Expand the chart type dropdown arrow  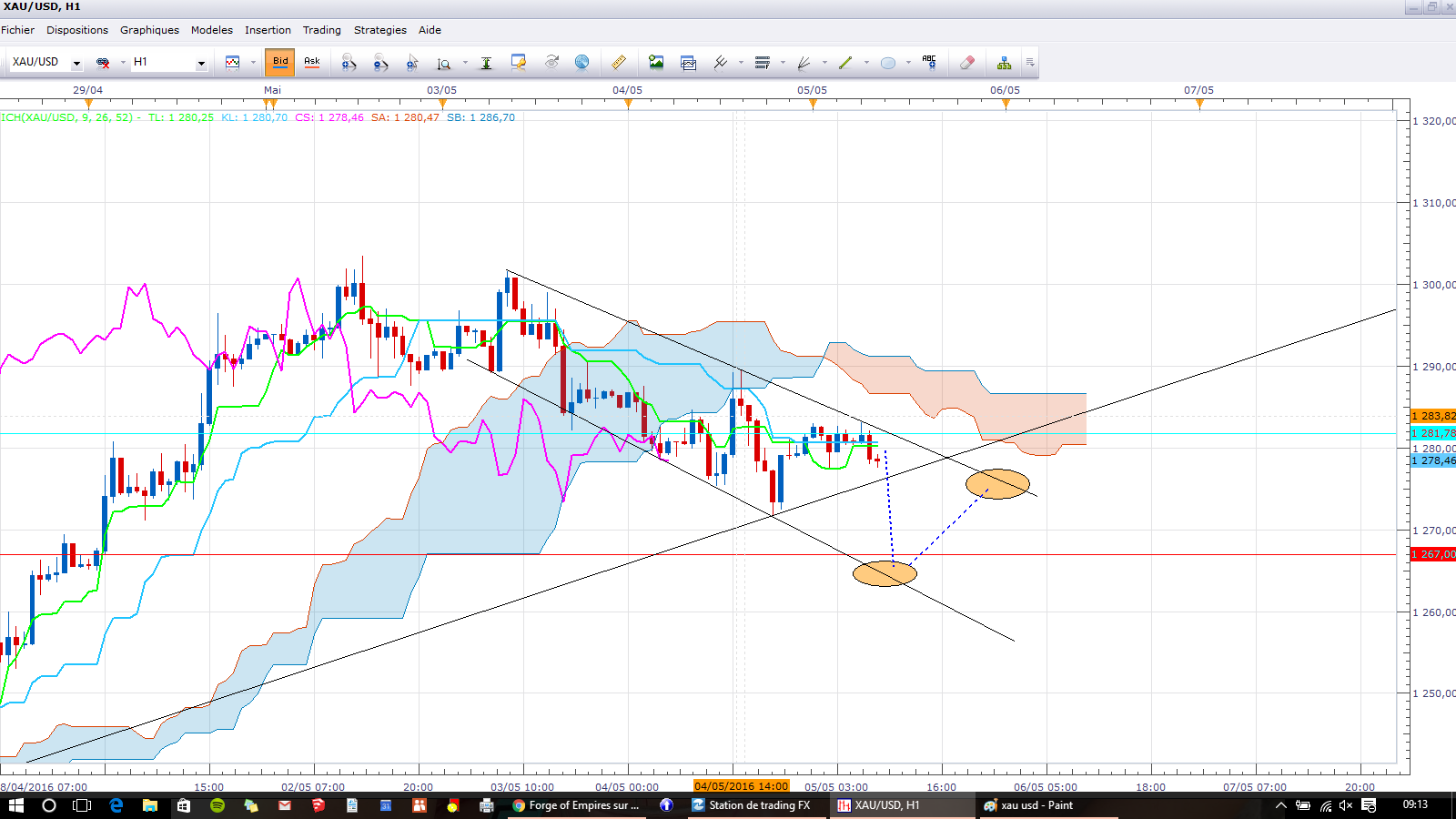pos(253,63)
